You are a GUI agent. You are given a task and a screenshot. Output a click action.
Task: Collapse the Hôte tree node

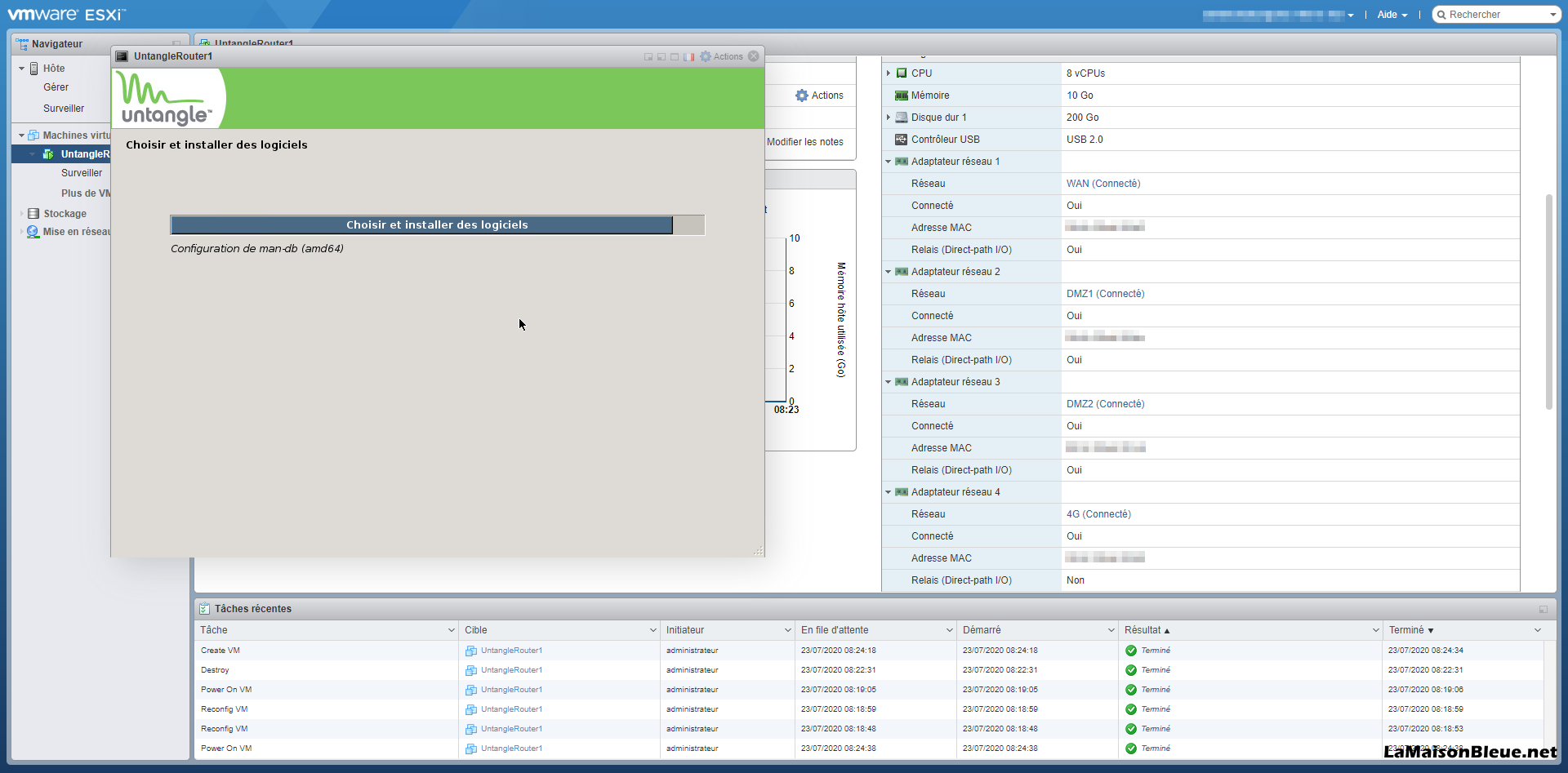pyautogui.click(x=21, y=69)
